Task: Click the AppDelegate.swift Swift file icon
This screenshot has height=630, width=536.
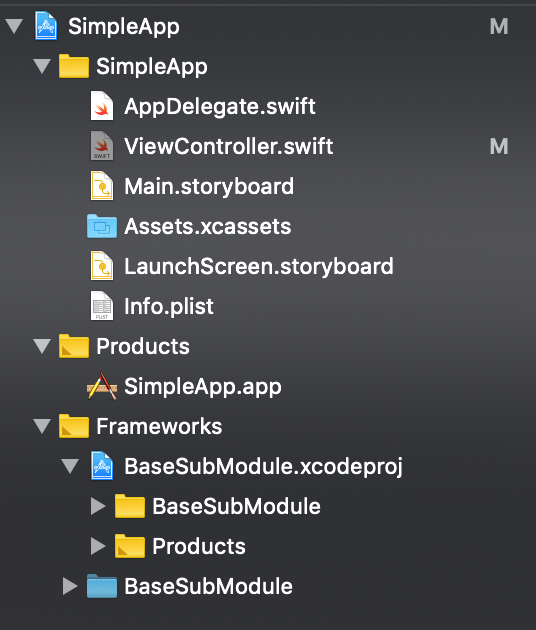Action: pyautogui.click(x=102, y=106)
